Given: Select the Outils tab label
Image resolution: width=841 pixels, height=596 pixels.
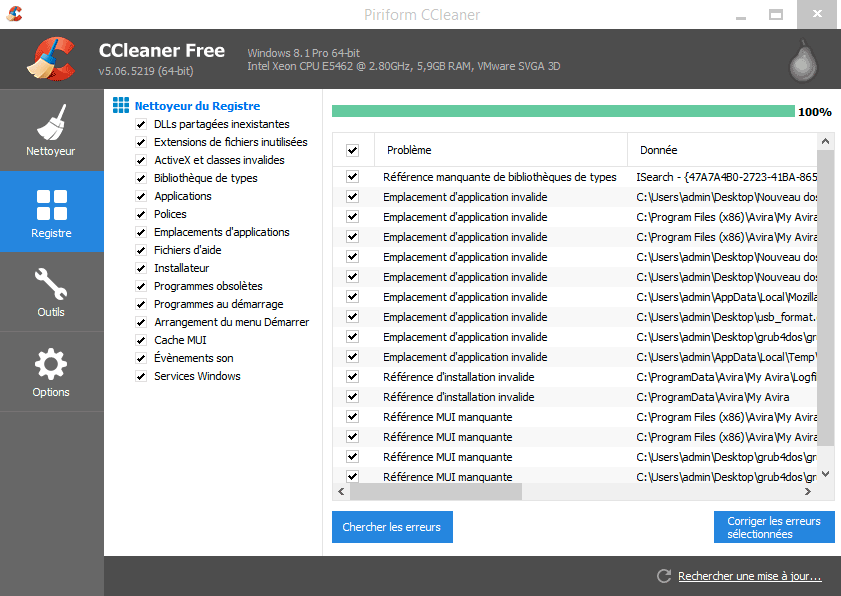Looking at the screenshot, I should pos(51,312).
